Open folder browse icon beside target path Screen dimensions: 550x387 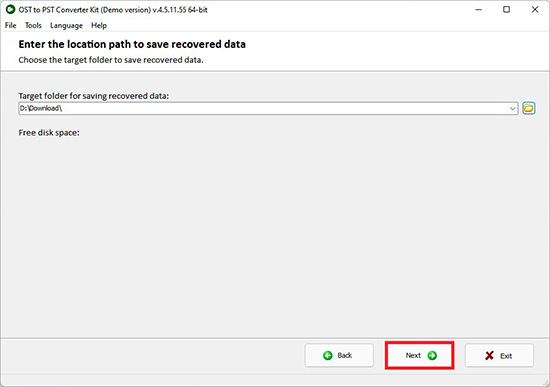[x=529, y=108]
